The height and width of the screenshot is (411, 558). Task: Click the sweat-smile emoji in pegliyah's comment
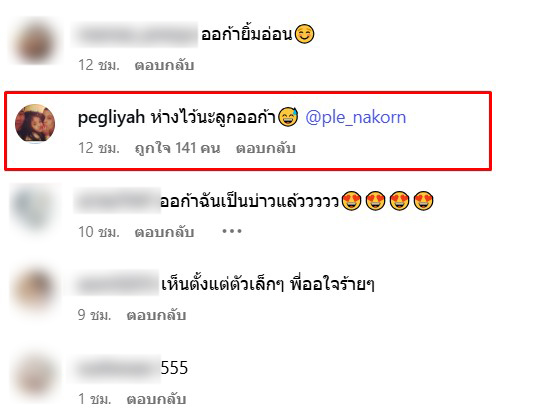click(288, 117)
